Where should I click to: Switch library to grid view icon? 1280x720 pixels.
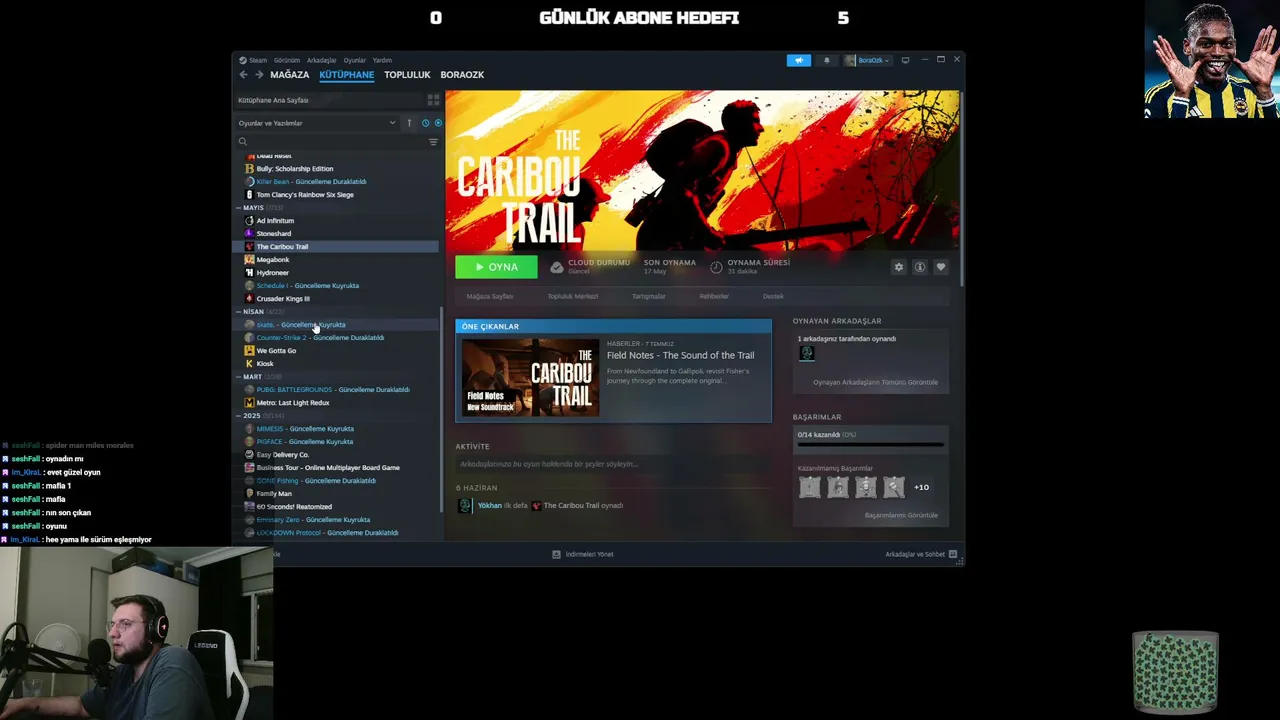[x=433, y=100]
